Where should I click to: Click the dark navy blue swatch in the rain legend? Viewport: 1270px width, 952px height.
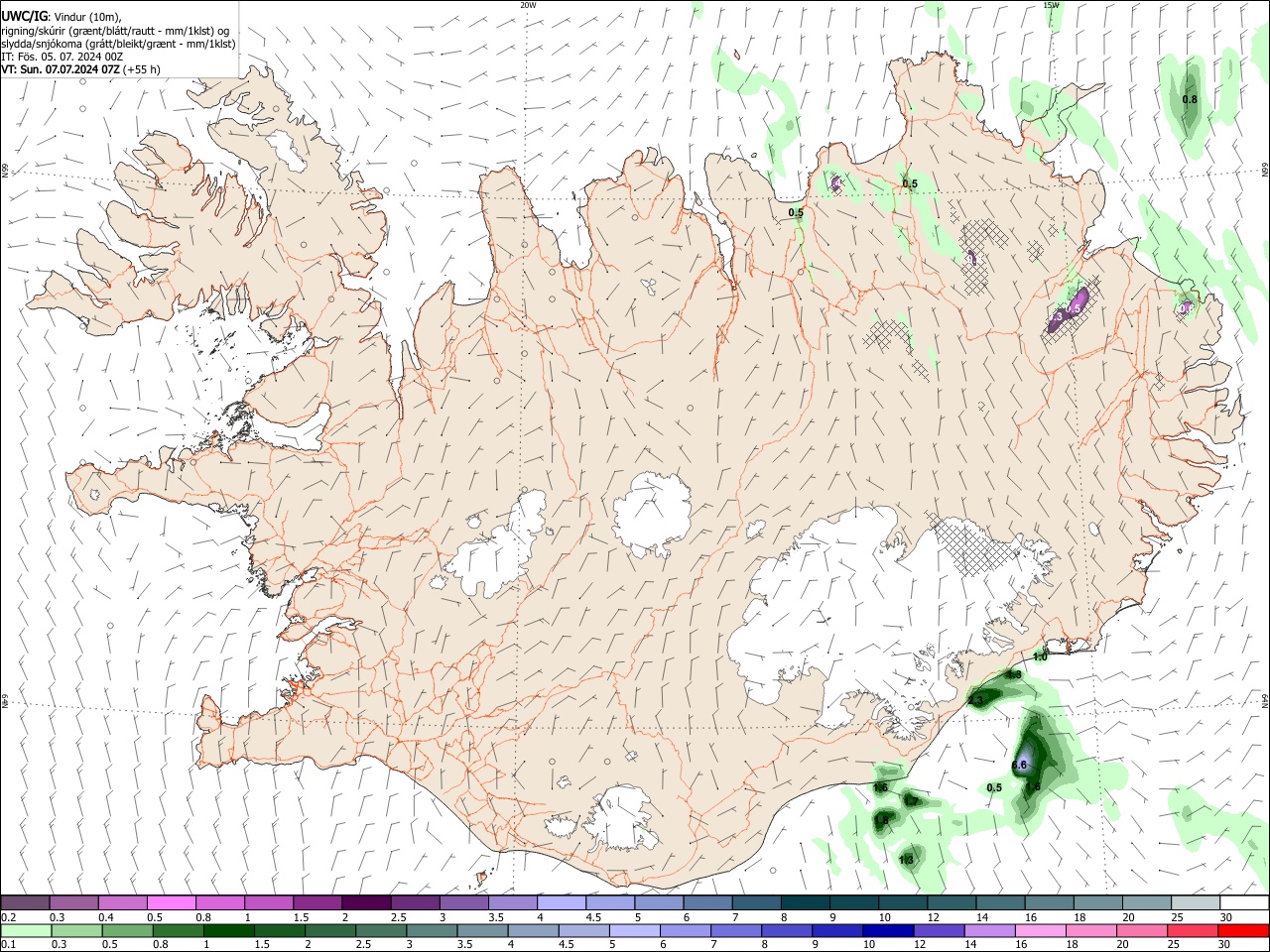point(886,931)
